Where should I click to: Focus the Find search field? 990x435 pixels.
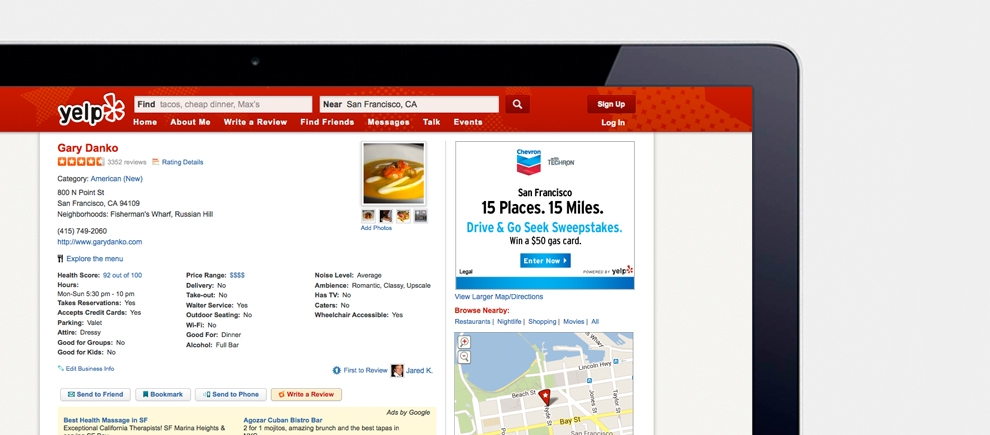pyautogui.click(x=223, y=104)
